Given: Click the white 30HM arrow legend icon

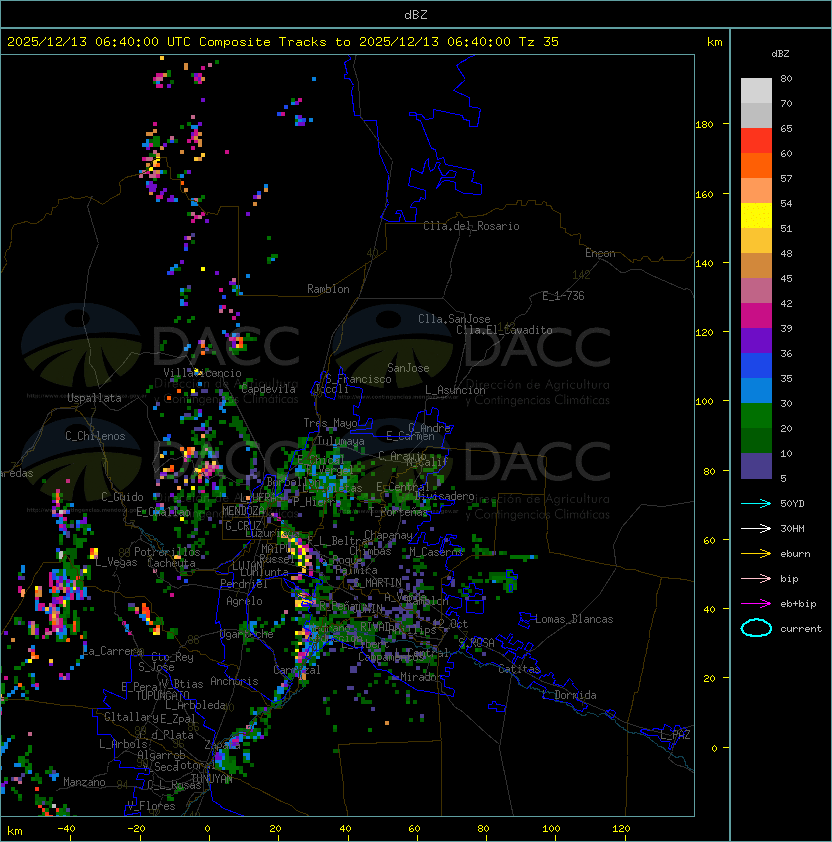Looking at the screenshot, I should [x=756, y=528].
